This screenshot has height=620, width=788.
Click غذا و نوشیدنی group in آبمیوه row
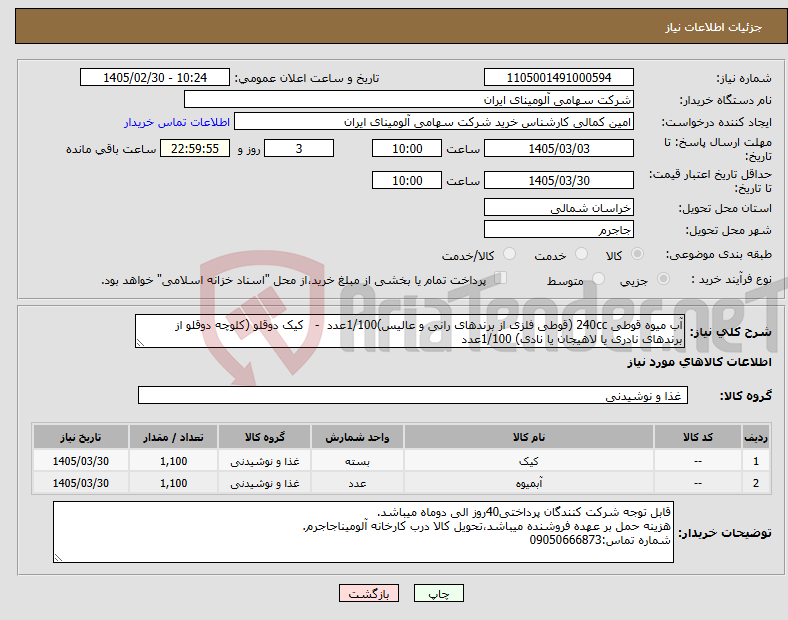(264, 483)
